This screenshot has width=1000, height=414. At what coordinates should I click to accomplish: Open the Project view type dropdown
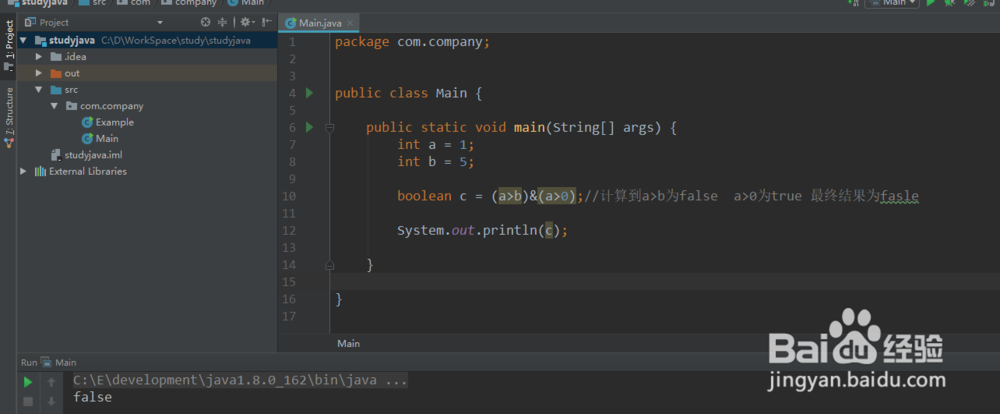160,22
